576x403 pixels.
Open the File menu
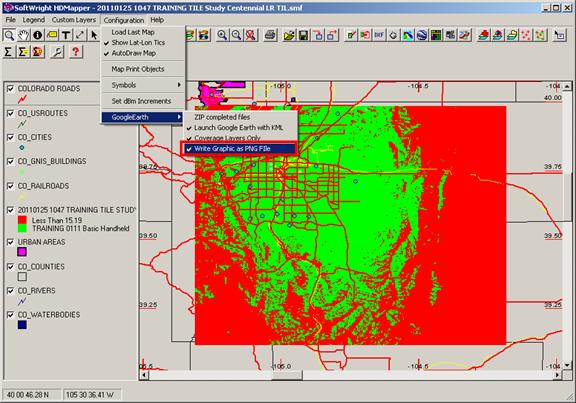[x=11, y=20]
